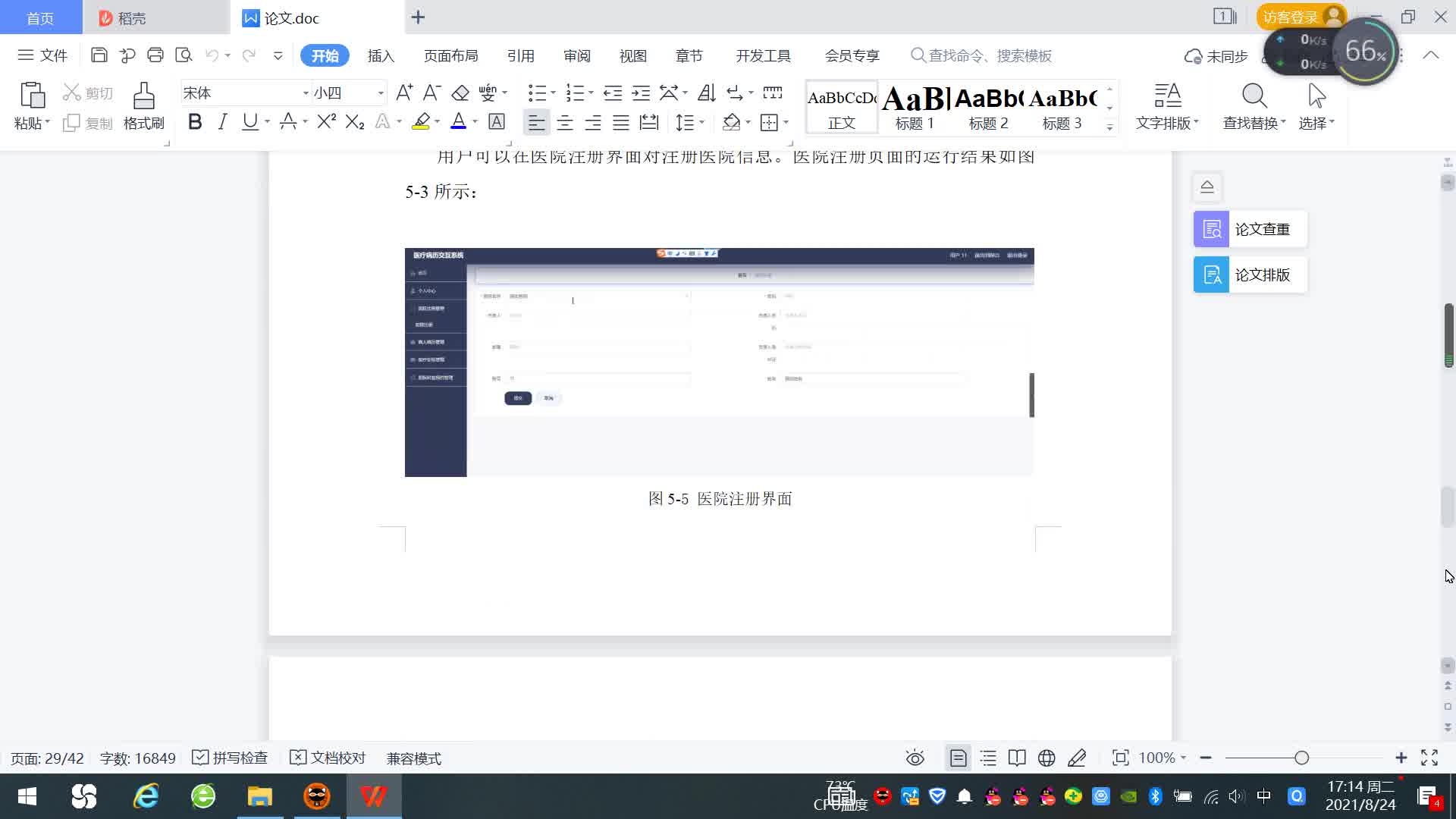This screenshot has height=819, width=1456.
Task: Click the Paste icon
Action: (x=32, y=96)
